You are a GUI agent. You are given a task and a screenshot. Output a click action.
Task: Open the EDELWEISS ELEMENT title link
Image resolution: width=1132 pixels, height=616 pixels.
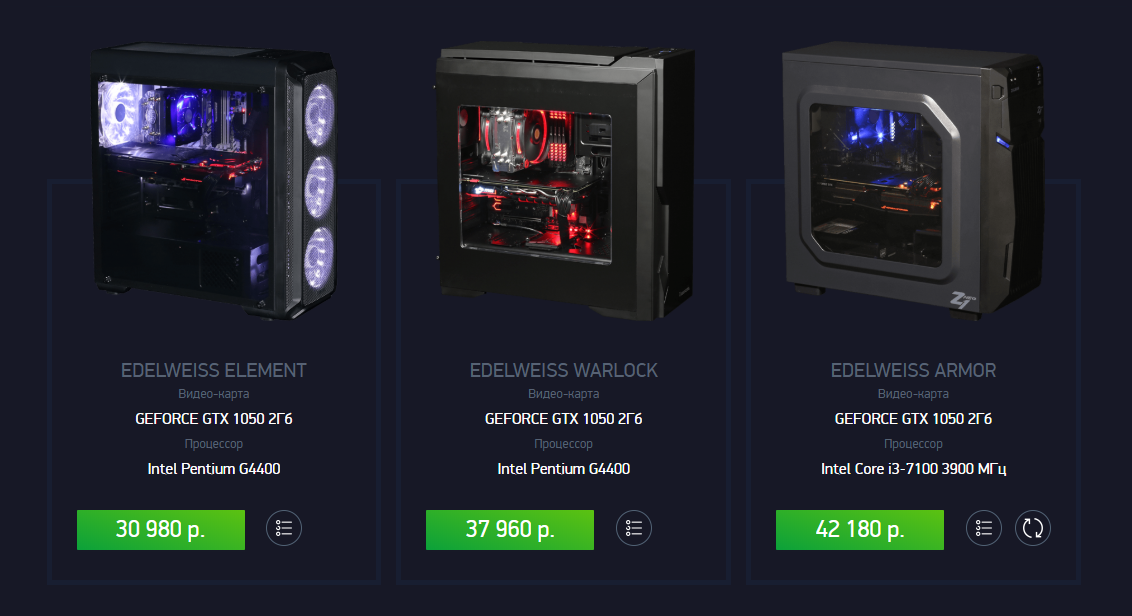pyautogui.click(x=214, y=370)
